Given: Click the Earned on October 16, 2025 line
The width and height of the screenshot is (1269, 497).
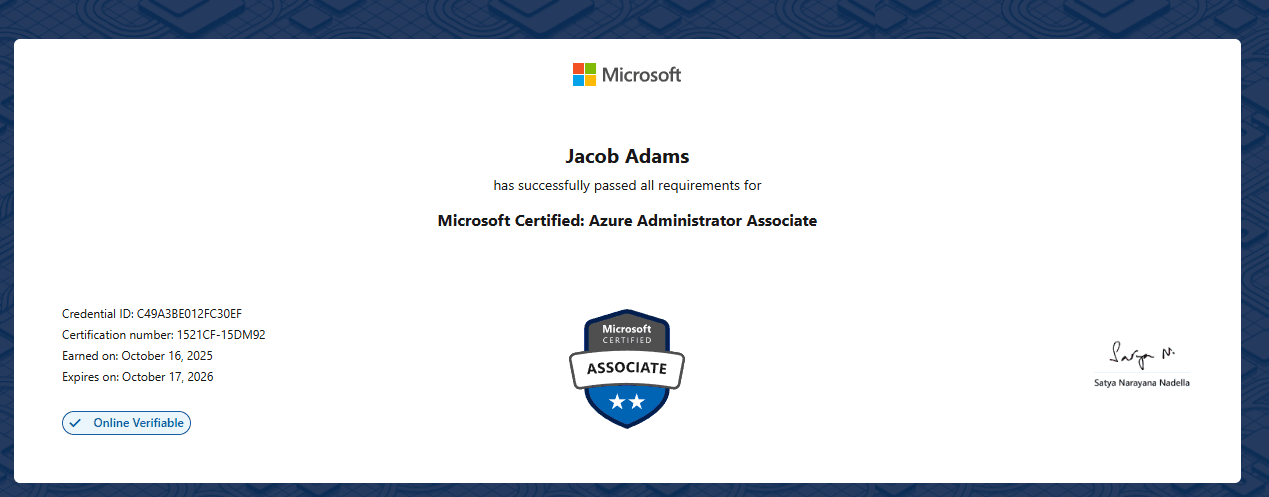Looking at the screenshot, I should [137, 356].
